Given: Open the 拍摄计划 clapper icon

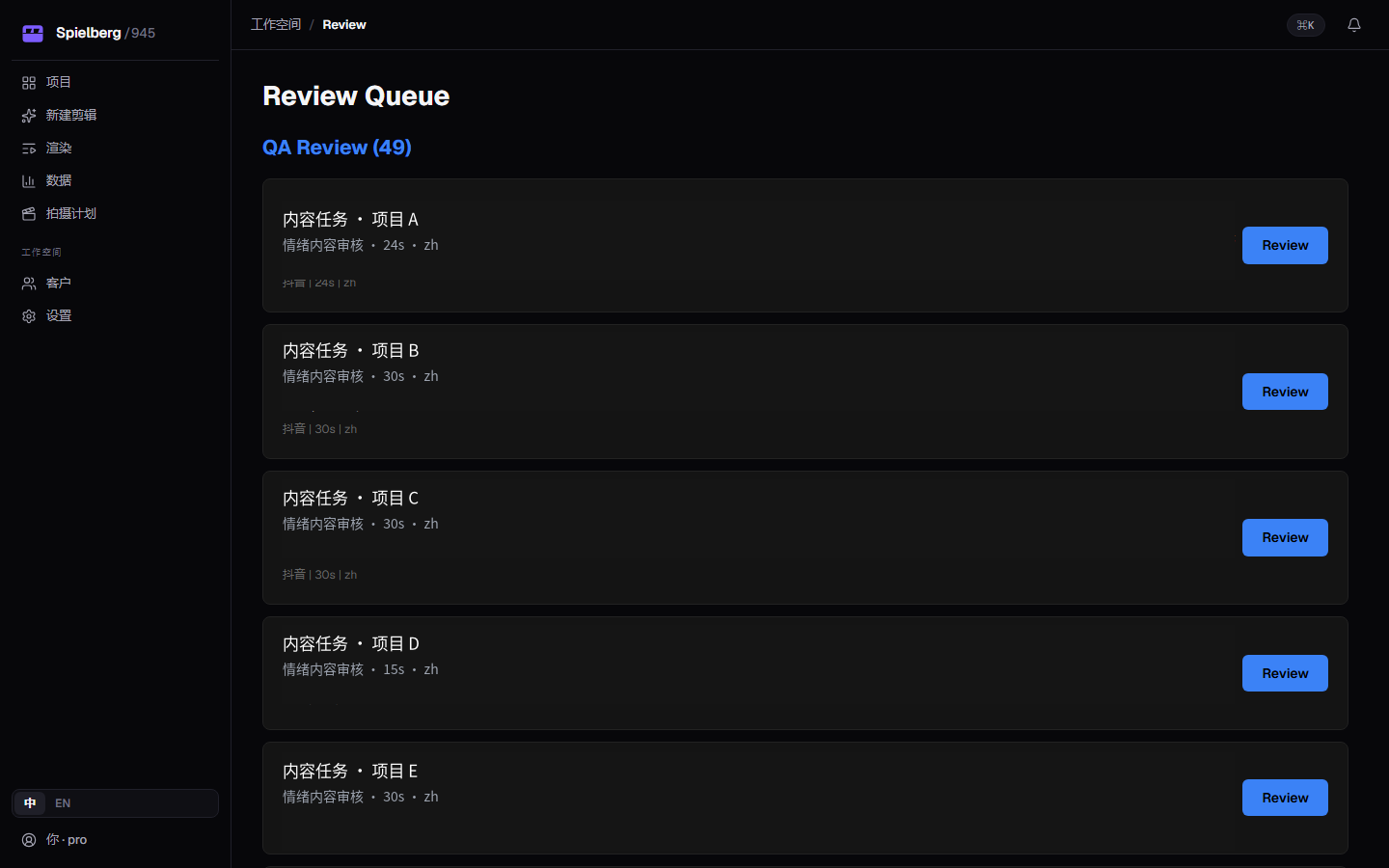Looking at the screenshot, I should [x=29, y=214].
